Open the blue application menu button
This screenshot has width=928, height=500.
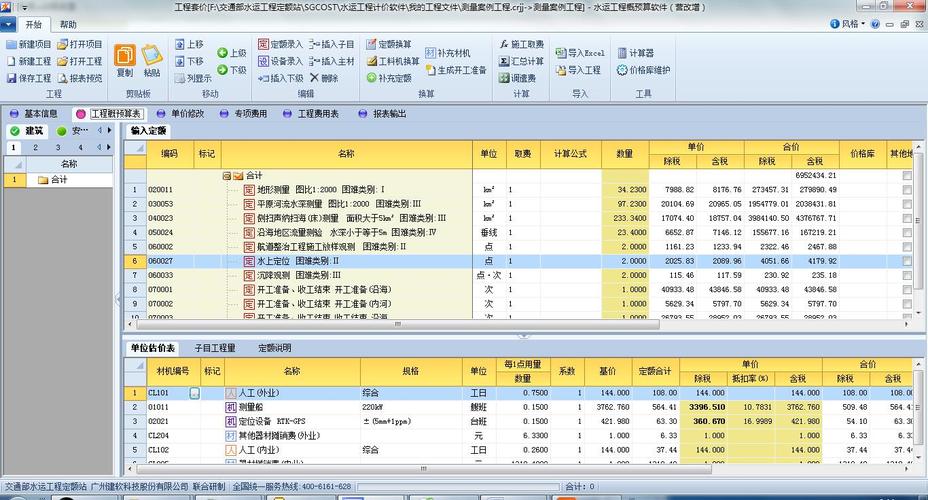click(x=8, y=25)
